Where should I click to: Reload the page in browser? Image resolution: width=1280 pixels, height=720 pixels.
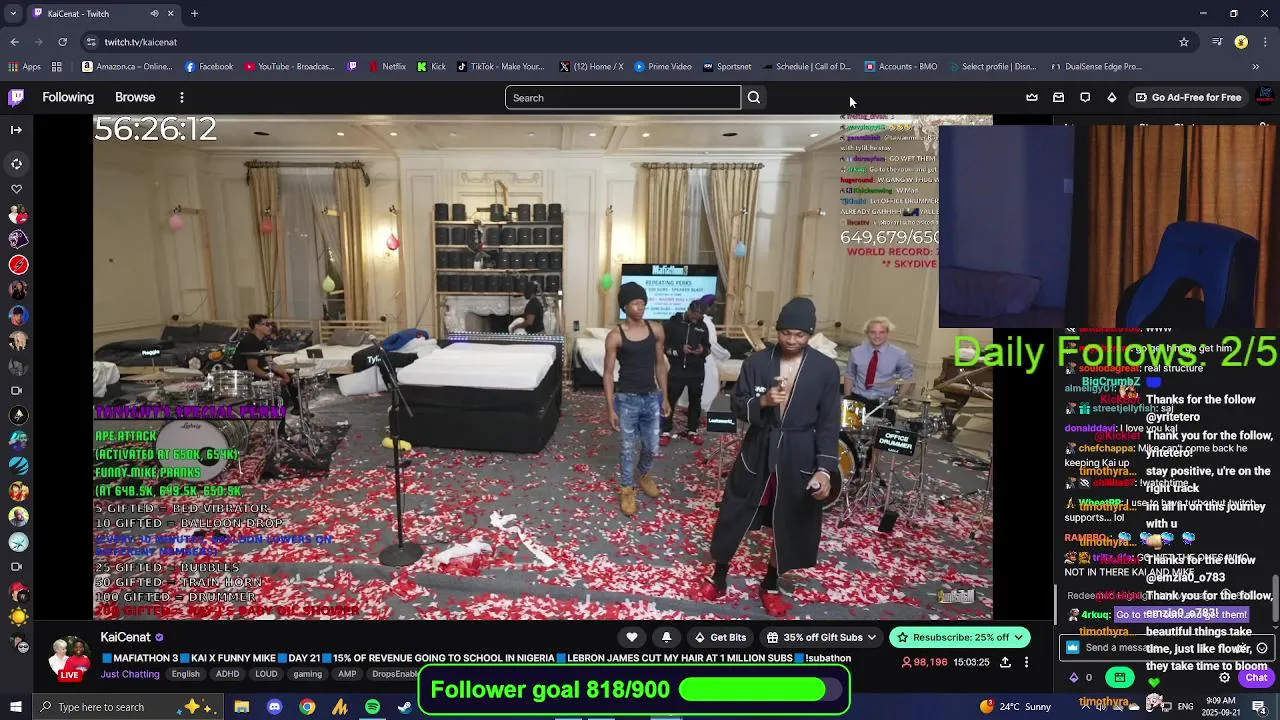[62, 42]
